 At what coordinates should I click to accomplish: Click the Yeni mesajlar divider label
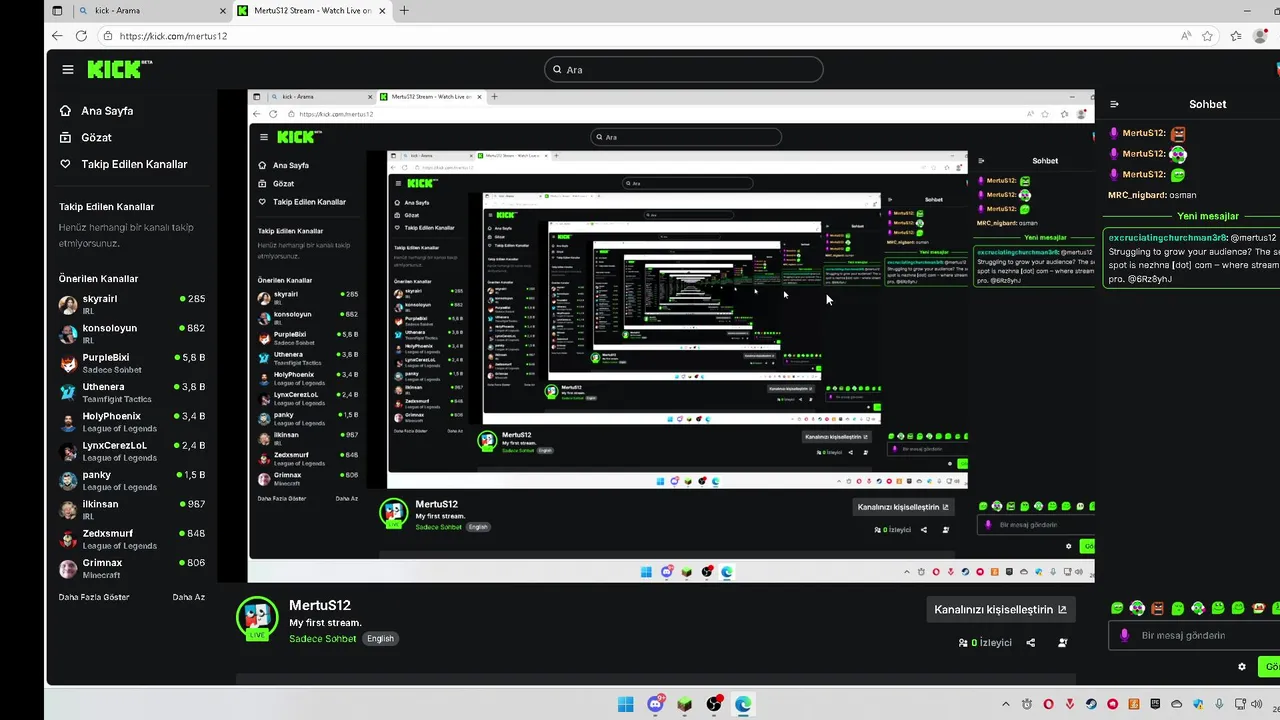click(x=1207, y=216)
